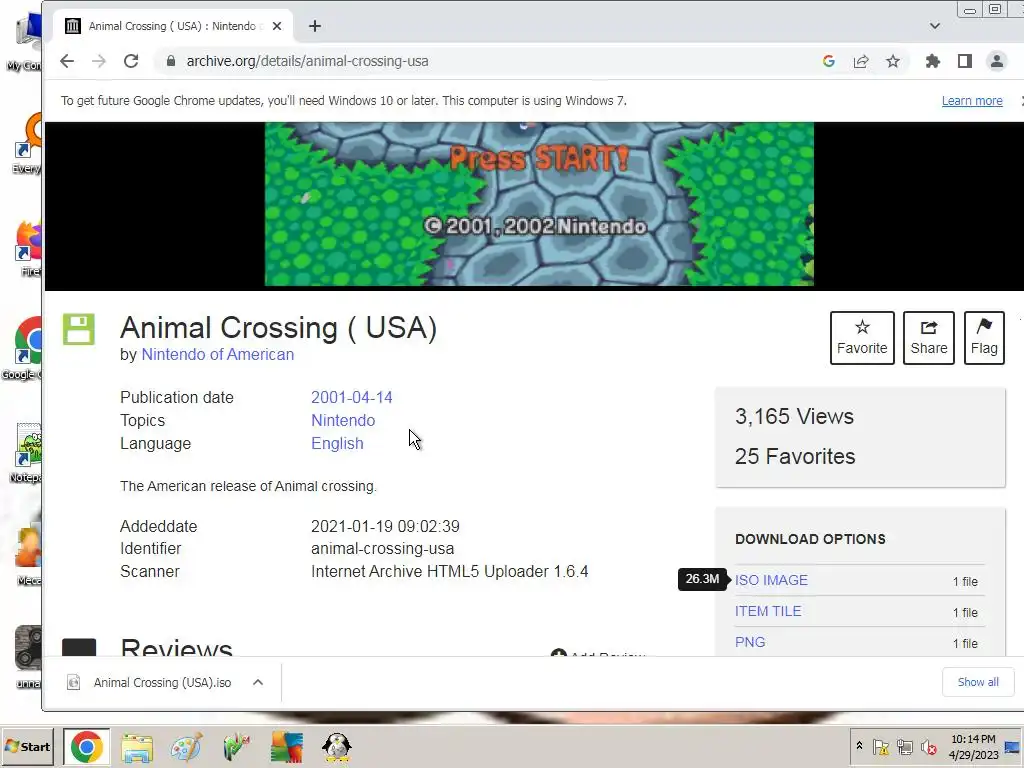Select the Animal Crossing (USA) tab

pyautogui.click(x=173, y=26)
